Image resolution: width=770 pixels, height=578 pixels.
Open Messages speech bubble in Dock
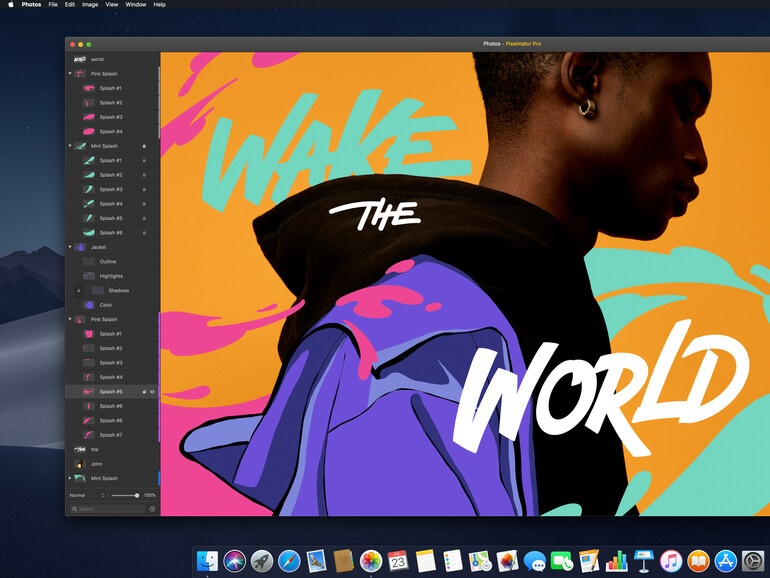[534, 561]
